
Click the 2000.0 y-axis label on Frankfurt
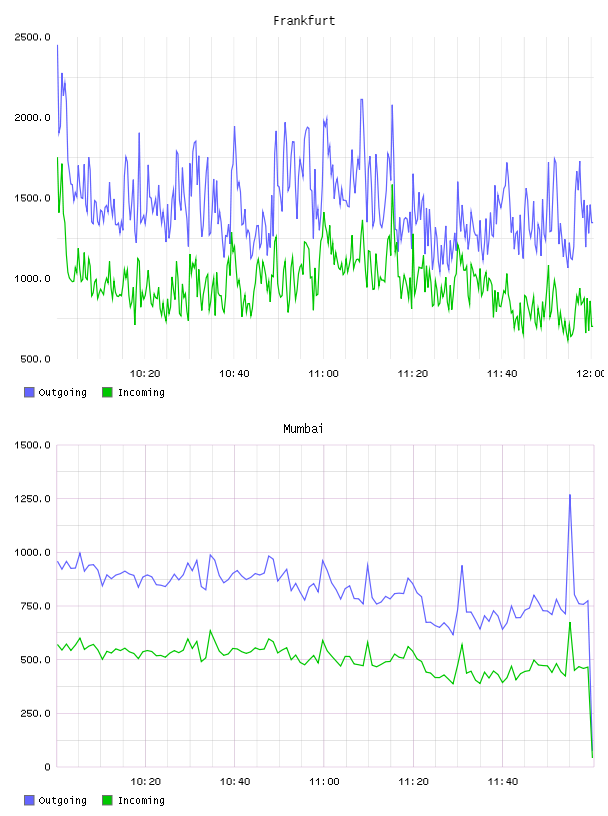tap(33, 118)
